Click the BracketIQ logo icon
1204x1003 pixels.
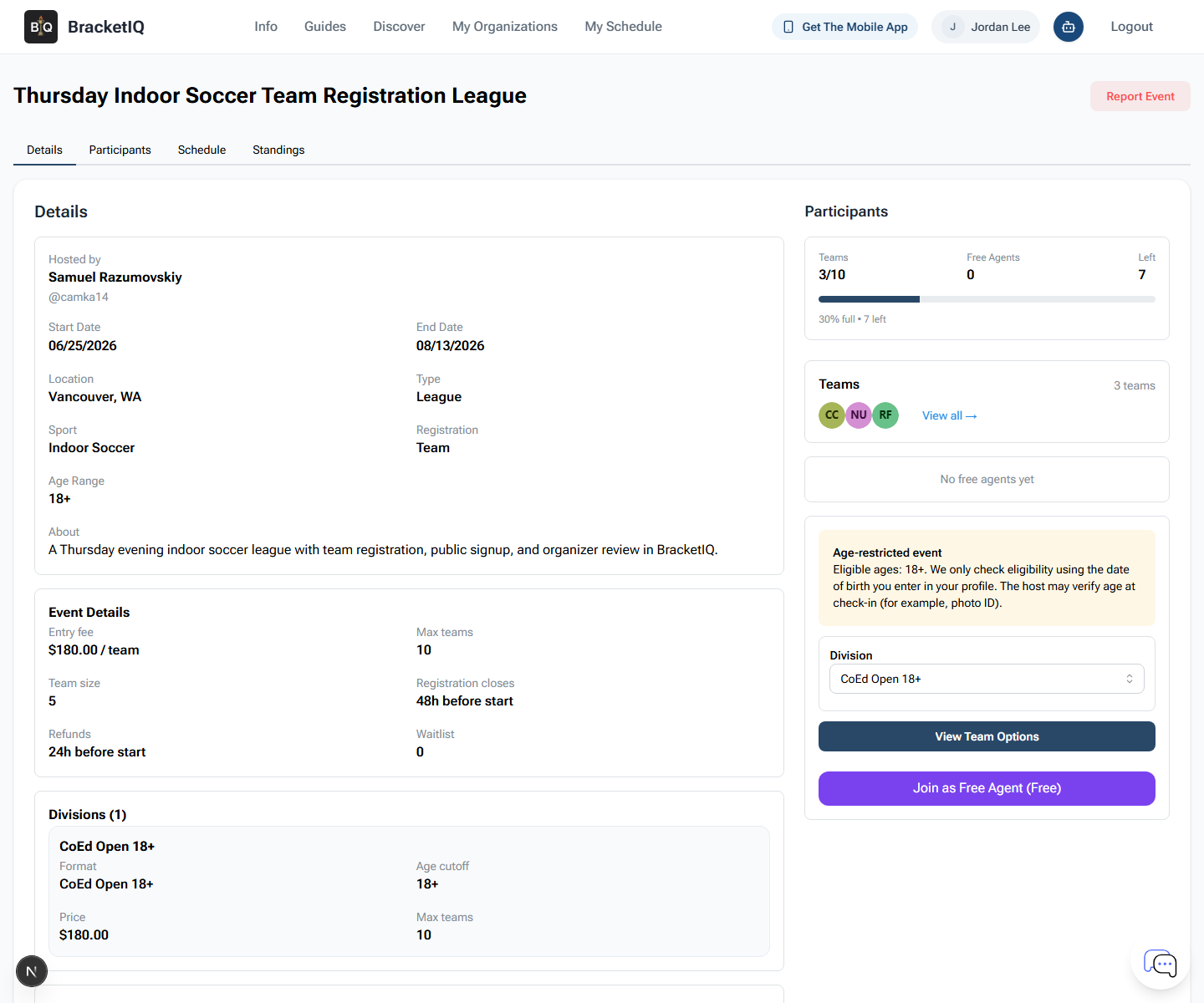tap(41, 27)
